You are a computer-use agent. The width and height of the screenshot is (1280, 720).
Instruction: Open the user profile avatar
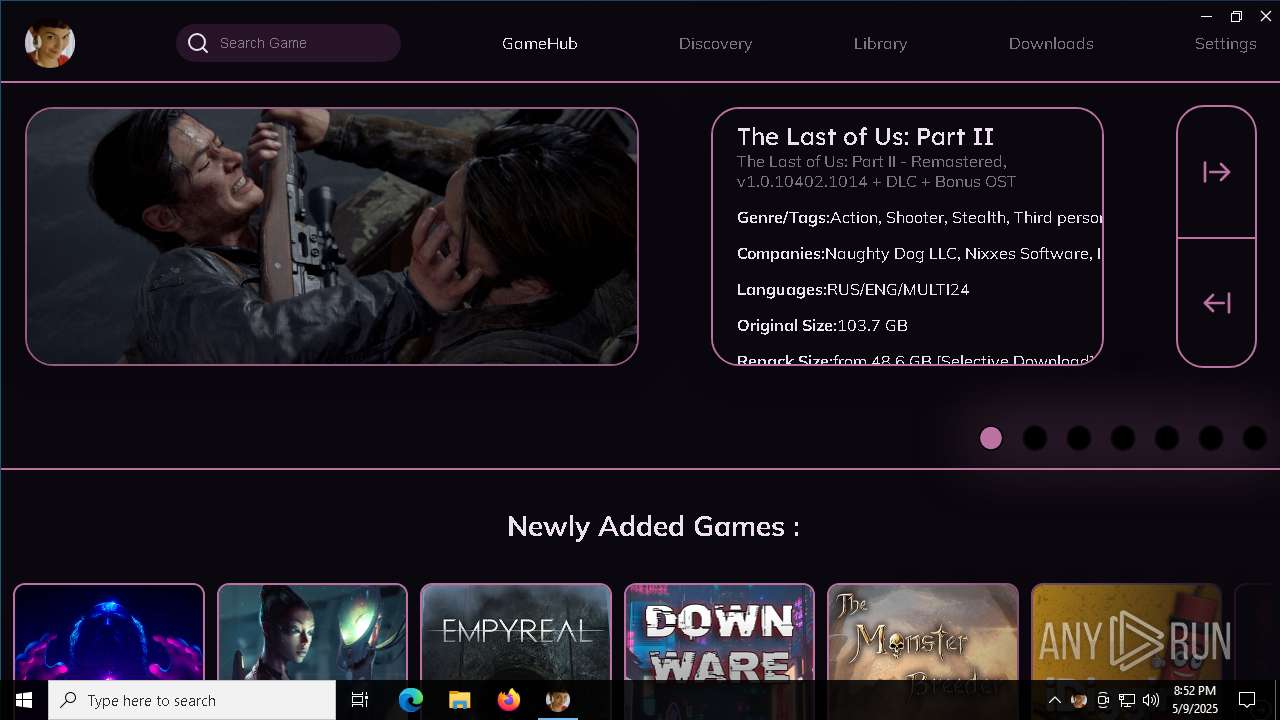(50, 43)
